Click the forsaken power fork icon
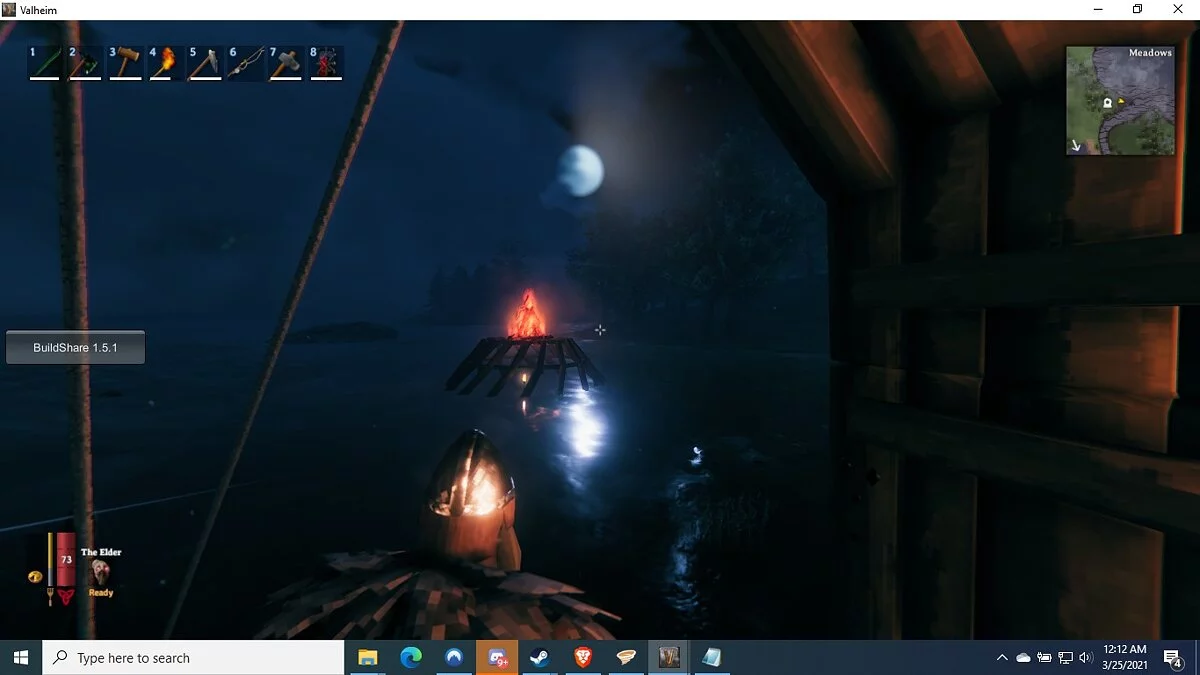This screenshot has height=675, width=1200. pos(50,595)
